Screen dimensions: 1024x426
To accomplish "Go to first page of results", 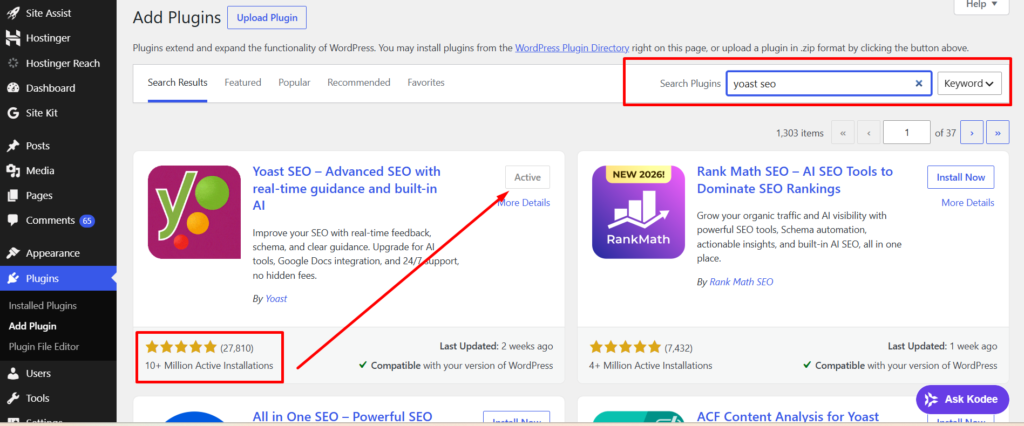I will coord(842,133).
